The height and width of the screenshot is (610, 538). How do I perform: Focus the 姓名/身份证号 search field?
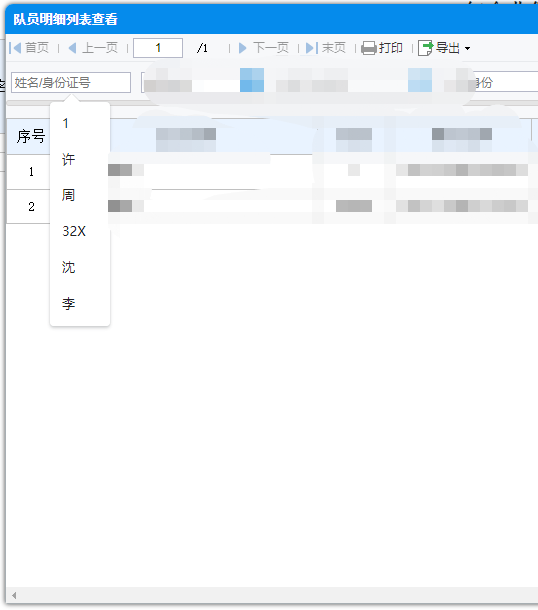(71, 82)
